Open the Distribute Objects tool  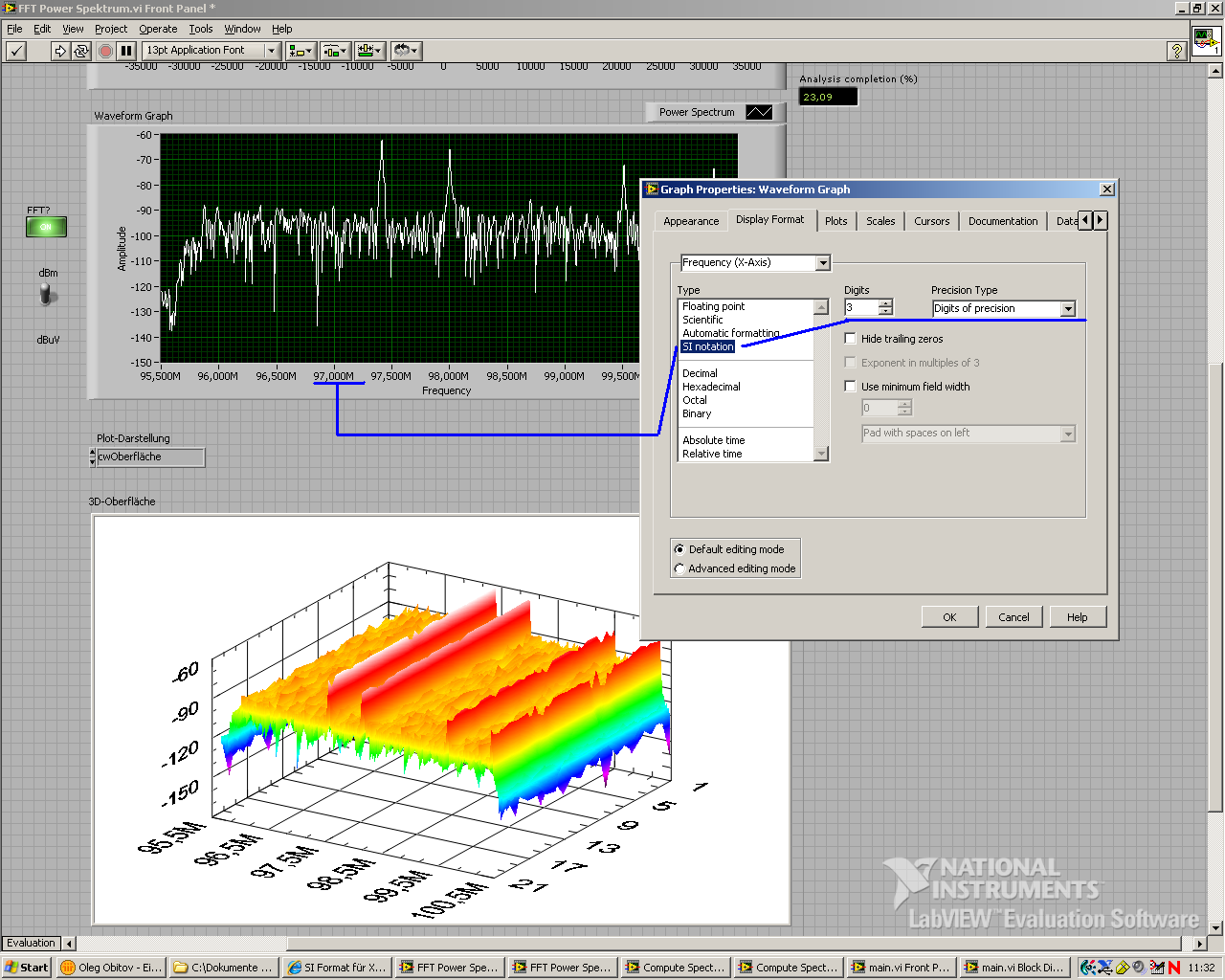334,51
